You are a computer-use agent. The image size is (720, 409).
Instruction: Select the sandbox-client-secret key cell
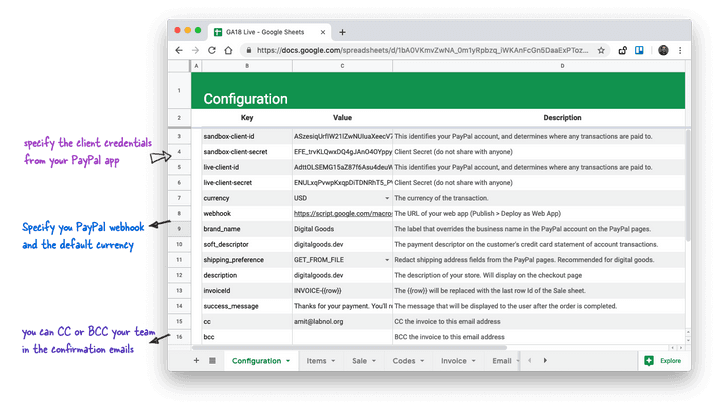tap(247, 152)
